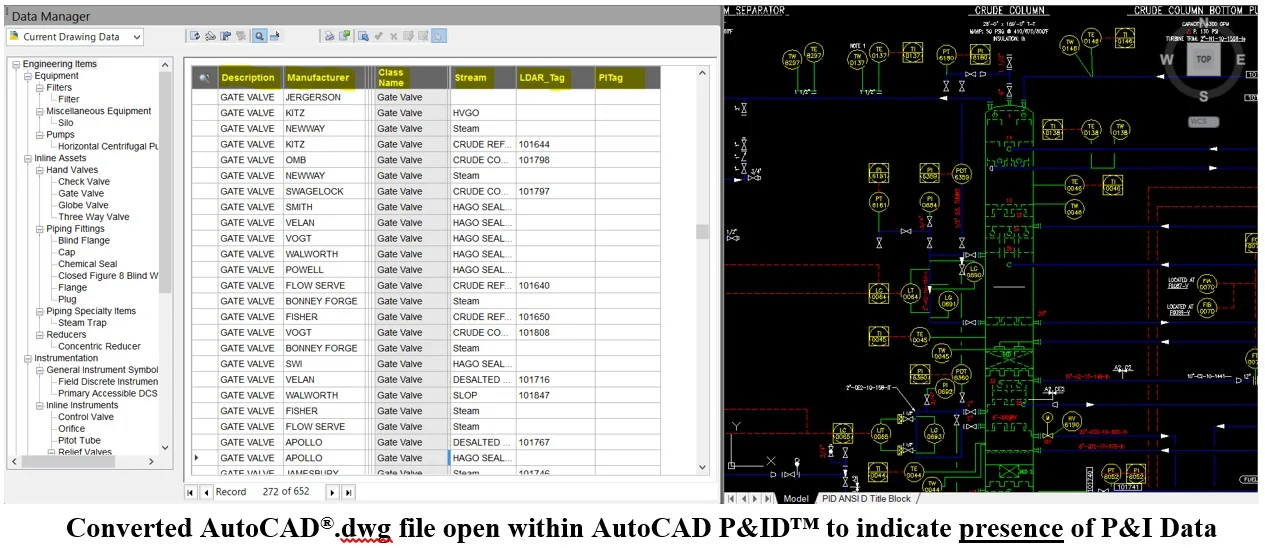1265x548 pixels.
Task: Click the green-arrow sheet icon after Print
Action: pyautogui.click(x=344, y=36)
